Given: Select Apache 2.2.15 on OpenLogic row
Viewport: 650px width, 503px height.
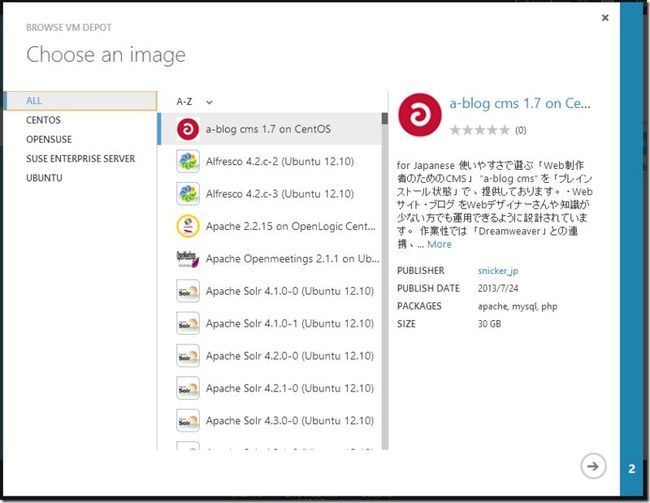Looking at the screenshot, I should tap(270, 226).
